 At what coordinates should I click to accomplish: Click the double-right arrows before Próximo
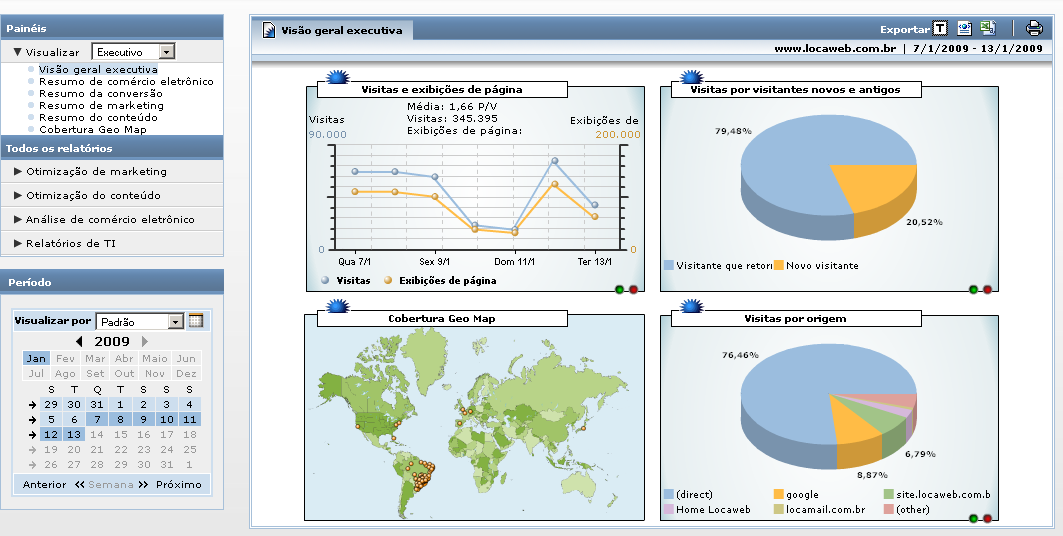tap(143, 485)
